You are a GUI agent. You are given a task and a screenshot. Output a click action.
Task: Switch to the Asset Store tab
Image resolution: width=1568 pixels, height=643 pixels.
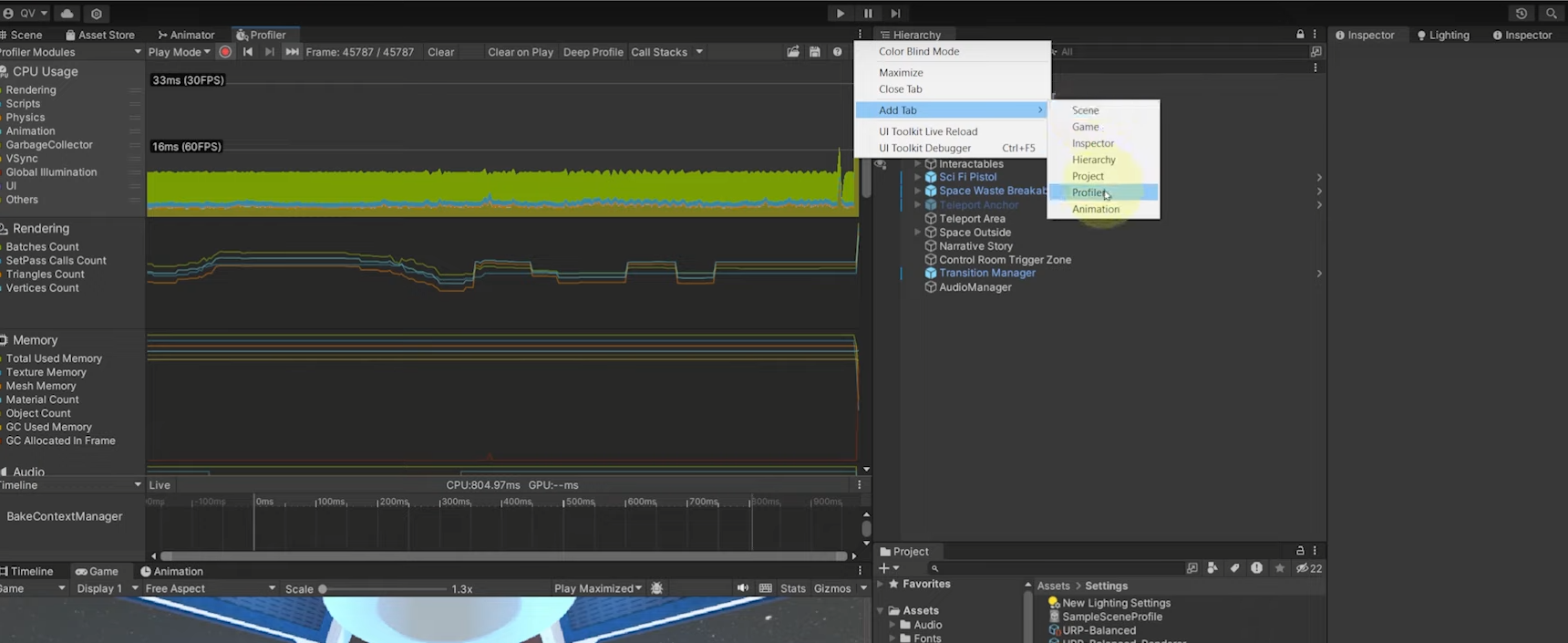point(100,35)
